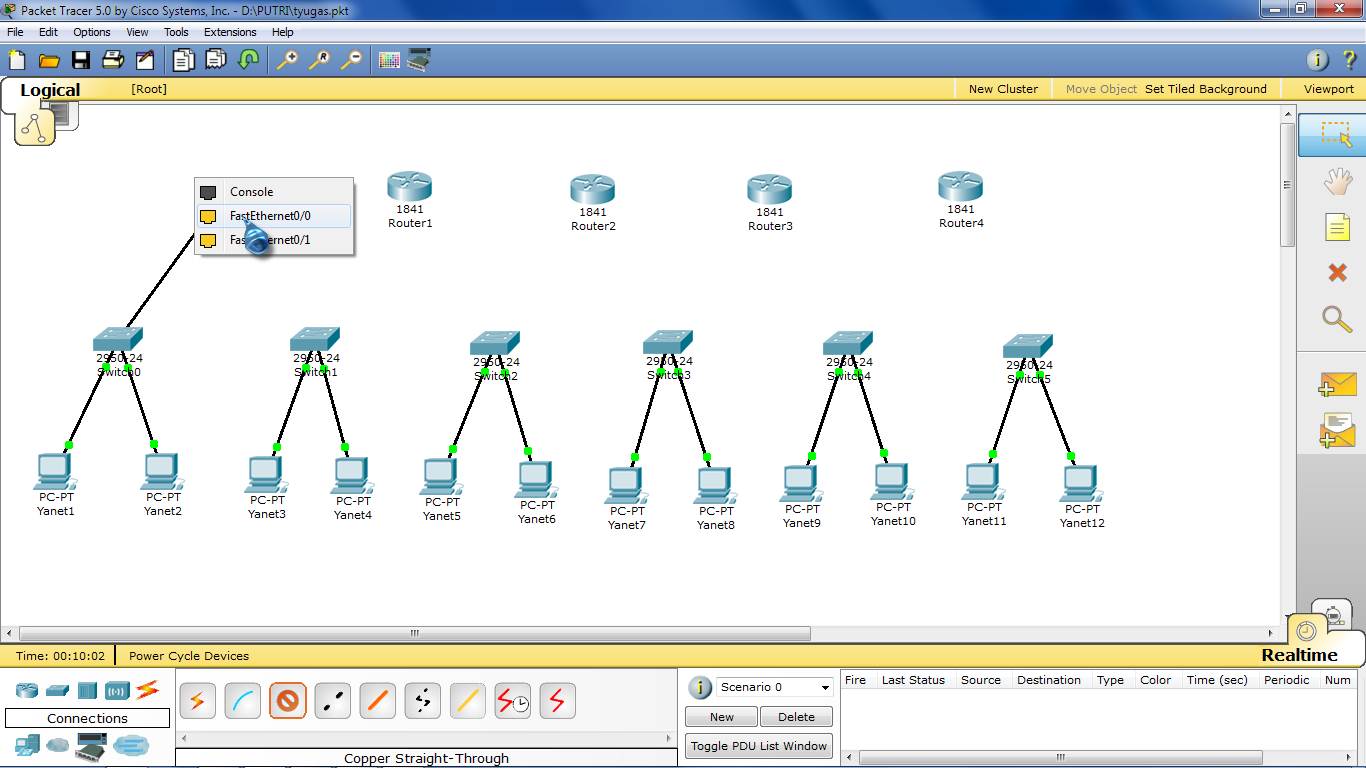The height and width of the screenshot is (768, 1366).
Task: Select the Custom Made Devices category
Action: point(91,746)
